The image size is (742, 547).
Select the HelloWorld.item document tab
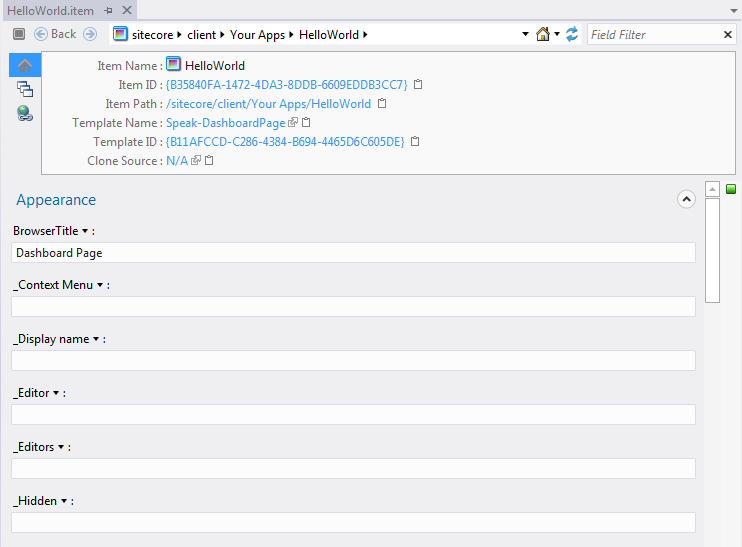(50, 9)
